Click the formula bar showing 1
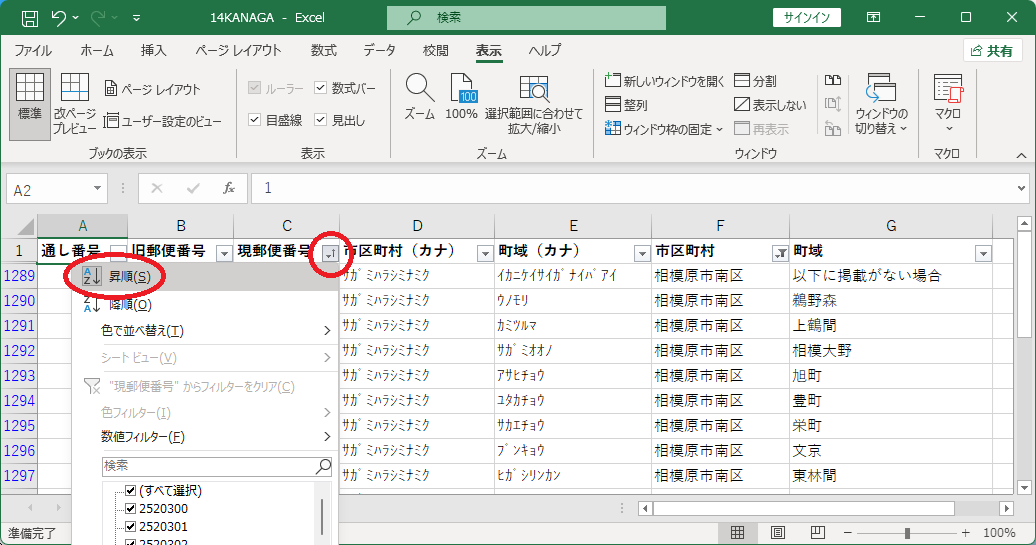Viewport: 1036px width, 545px height. click(x=631, y=189)
